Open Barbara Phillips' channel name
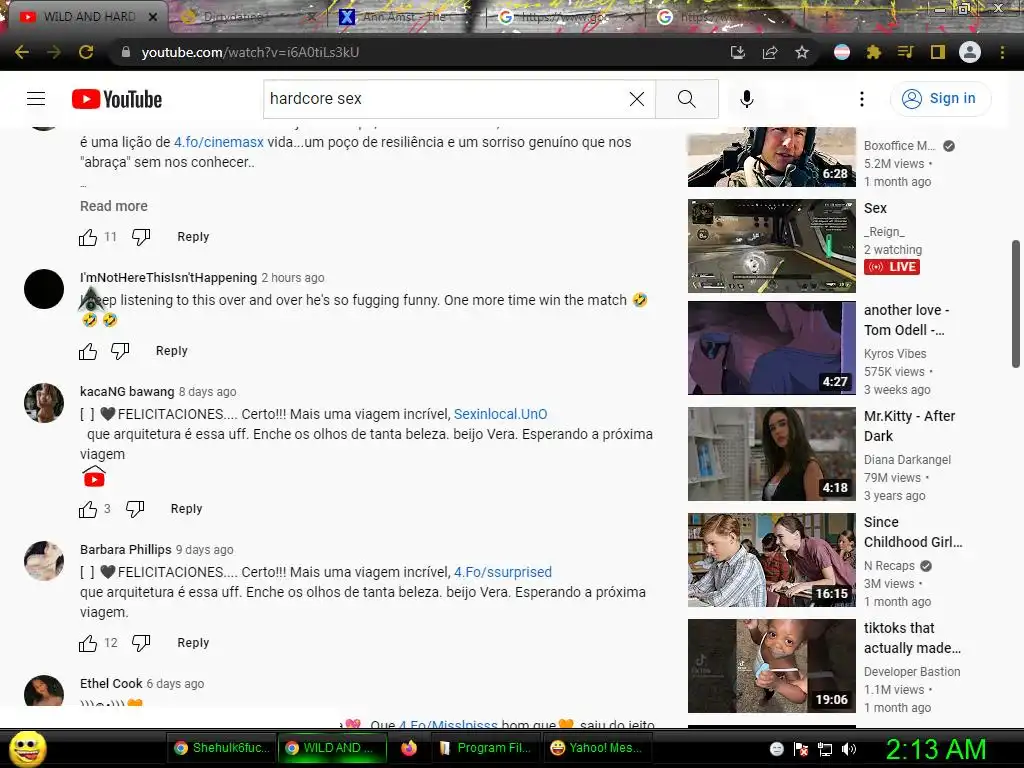Image resolution: width=1024 pixels, height=768 pixels. pos(125,549)
